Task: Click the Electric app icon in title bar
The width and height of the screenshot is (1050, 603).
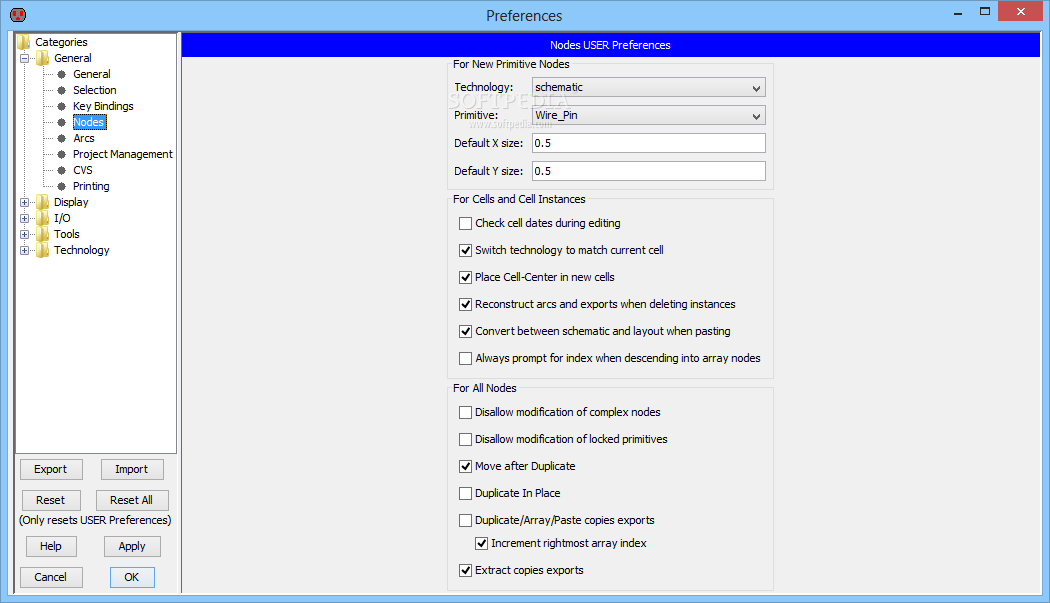Action: [x=18, y=15]
